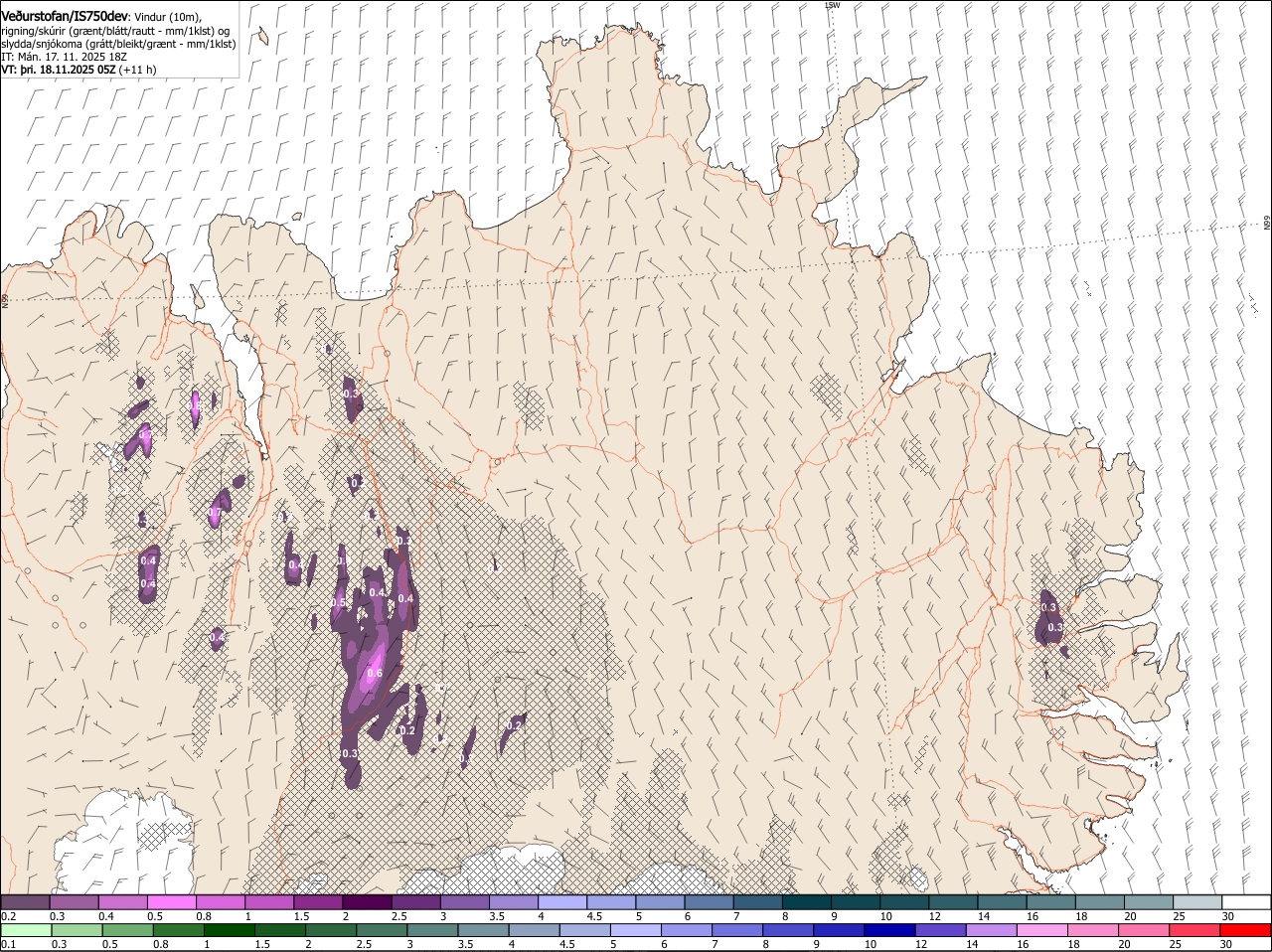Image resolution: width=1272 pixels, height=952 pixels.
Task: Click the 'N99' latitude label on left edge
Action: (5, 299)
